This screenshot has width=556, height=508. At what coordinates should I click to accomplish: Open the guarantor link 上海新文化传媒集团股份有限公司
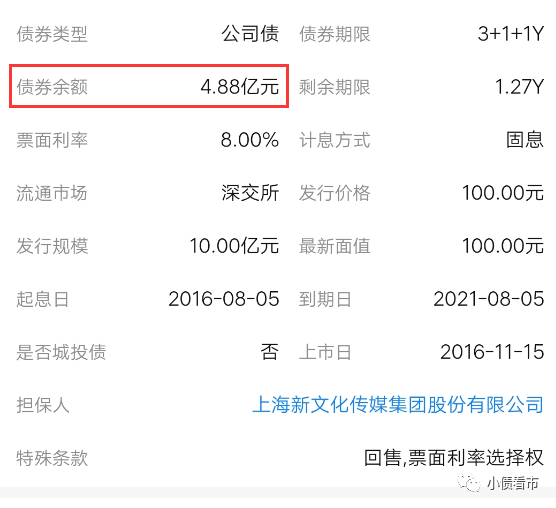coord(398,404)
